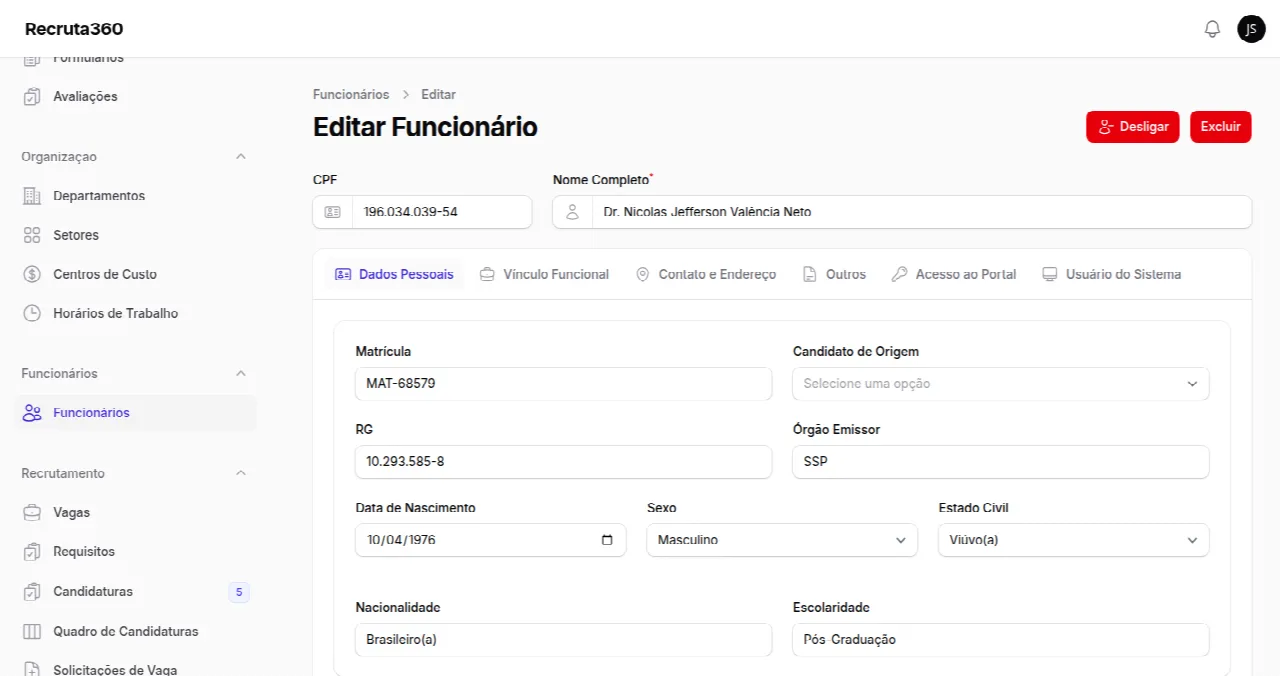
Task: Click the breadcrumb chevron separator
Action: click(406, 95)
